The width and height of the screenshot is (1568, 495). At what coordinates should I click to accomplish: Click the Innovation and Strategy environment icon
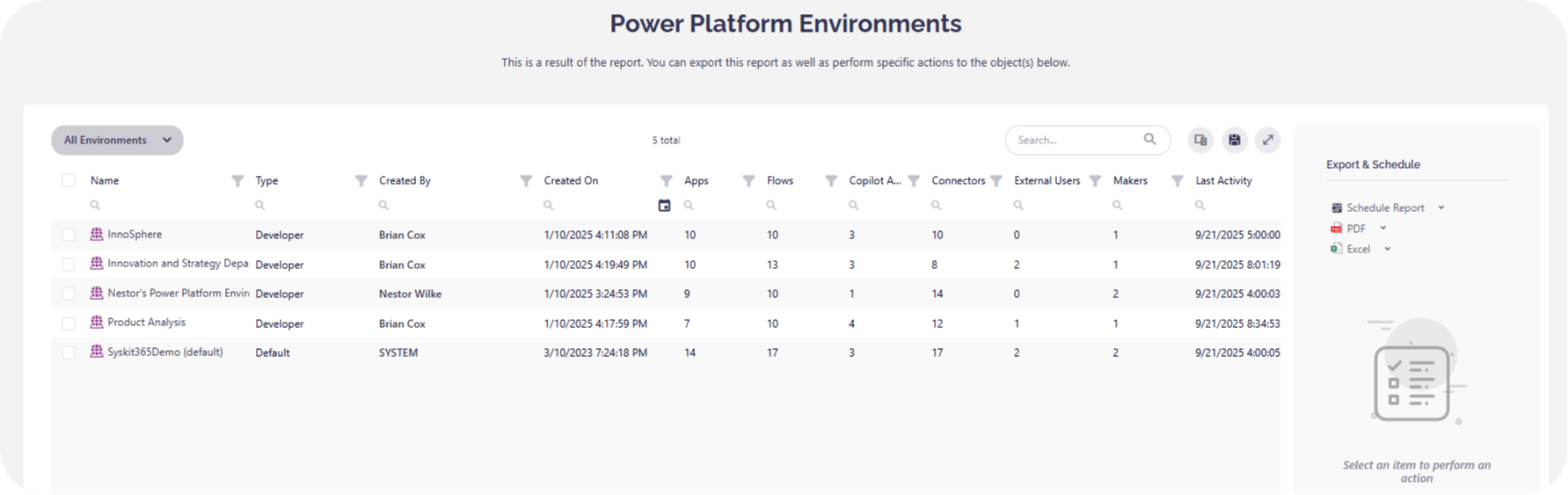(x=97, y=263)
